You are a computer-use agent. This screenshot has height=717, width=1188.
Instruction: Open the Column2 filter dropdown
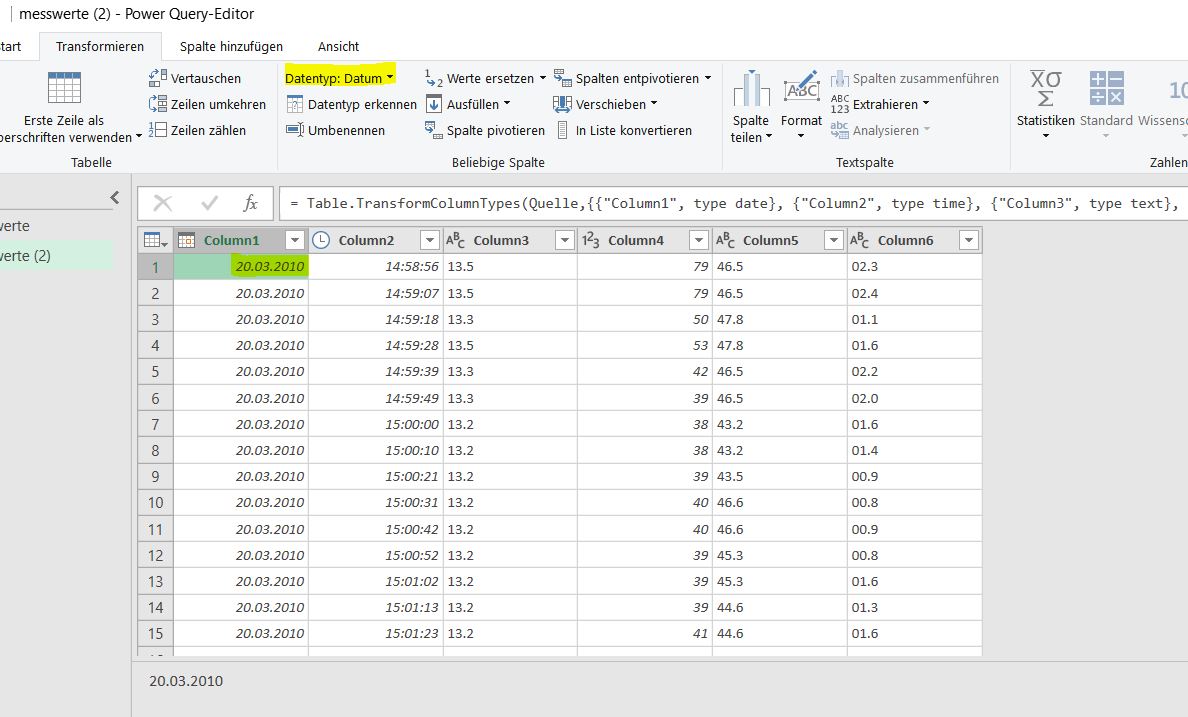430,240
